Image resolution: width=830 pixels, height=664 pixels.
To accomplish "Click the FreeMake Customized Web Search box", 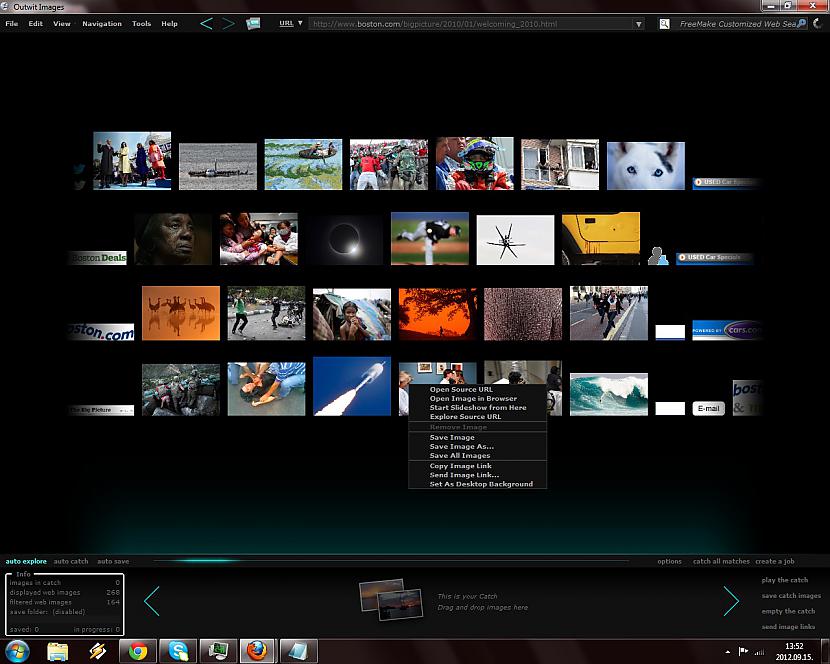I will tap(737, 24).
